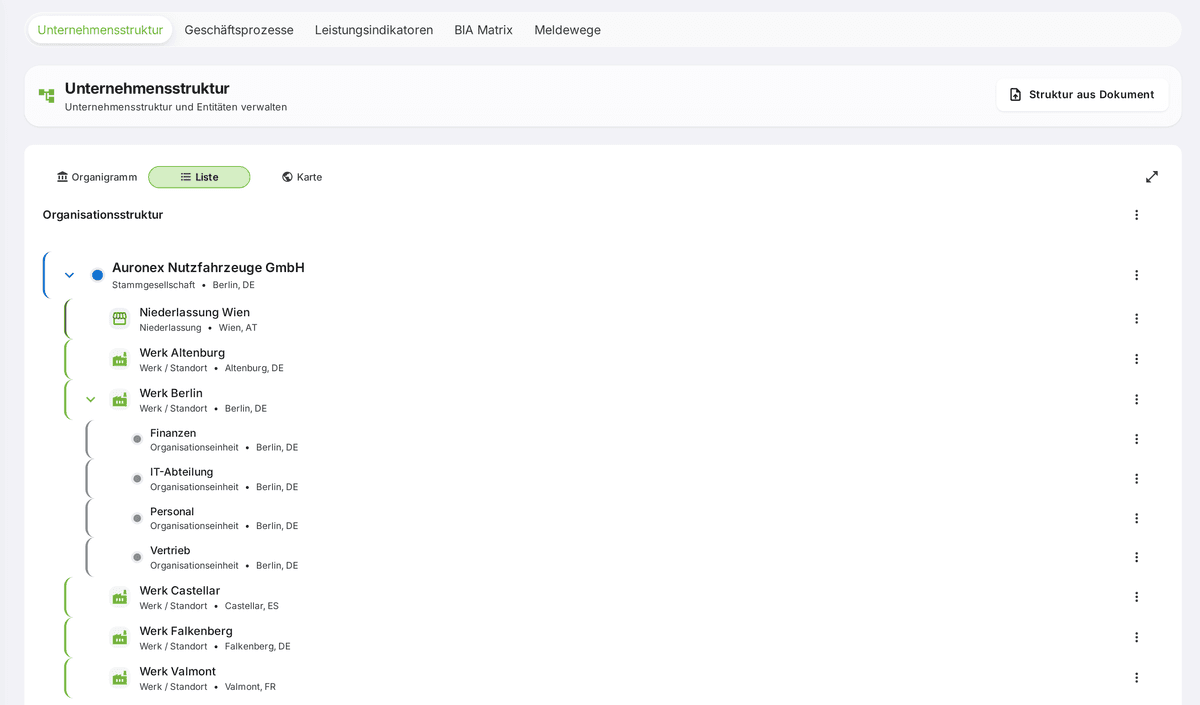Image resolution: width=1200 pixels, height=705 pixels.
Task: Open the Unternehmensstruktur tab
Action: click(100, 30)
